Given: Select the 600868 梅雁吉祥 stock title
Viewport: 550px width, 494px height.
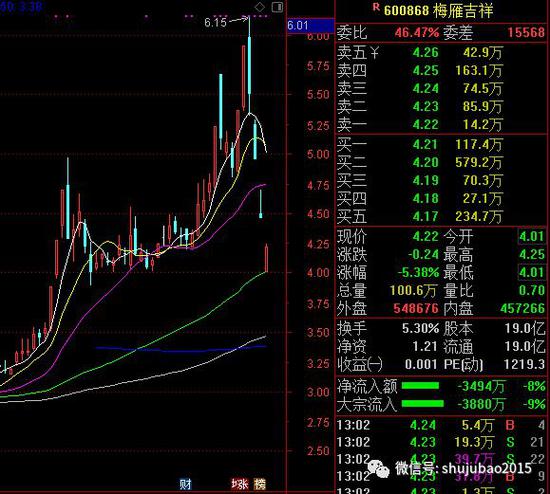Looking at the screenshot, I should pyautogui.click(x=438, y=11).
